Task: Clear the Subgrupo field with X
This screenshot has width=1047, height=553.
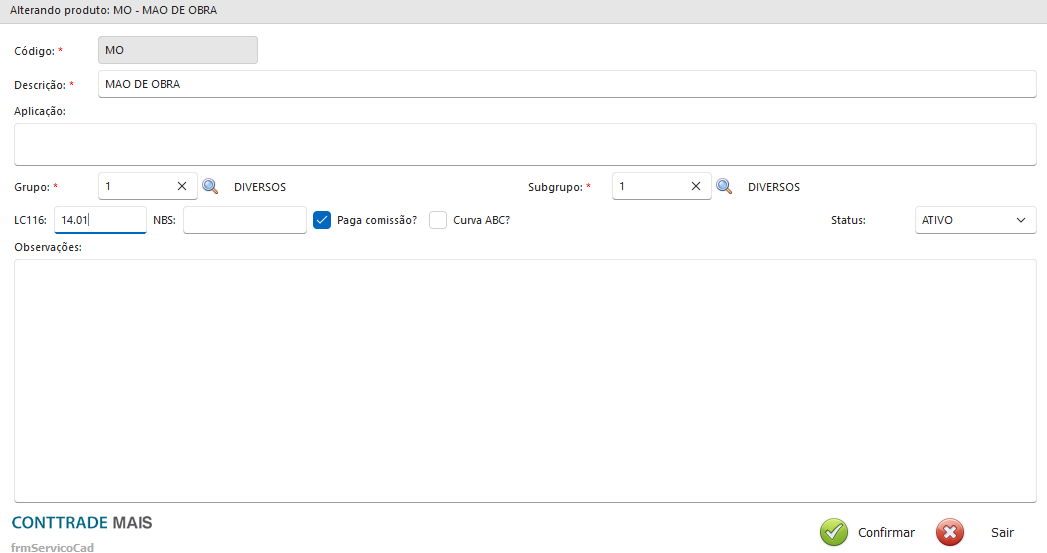Action: pos(696,186)
